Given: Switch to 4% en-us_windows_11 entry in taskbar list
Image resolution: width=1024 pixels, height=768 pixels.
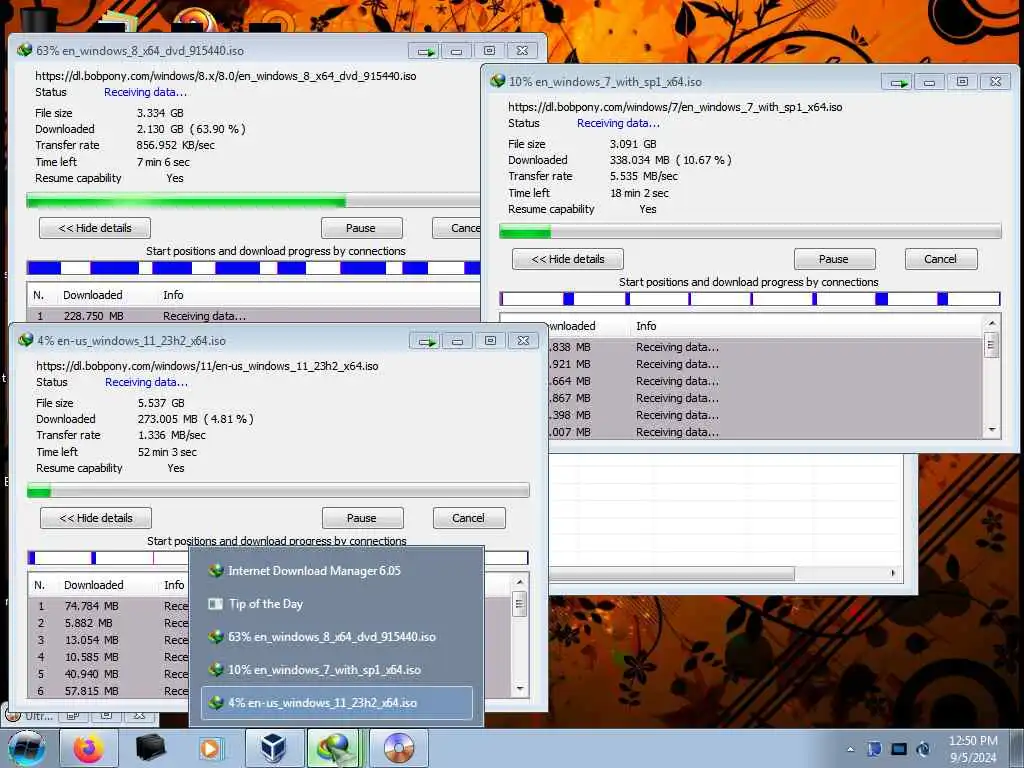Looking at the screenshot, I should coord(336,703).
